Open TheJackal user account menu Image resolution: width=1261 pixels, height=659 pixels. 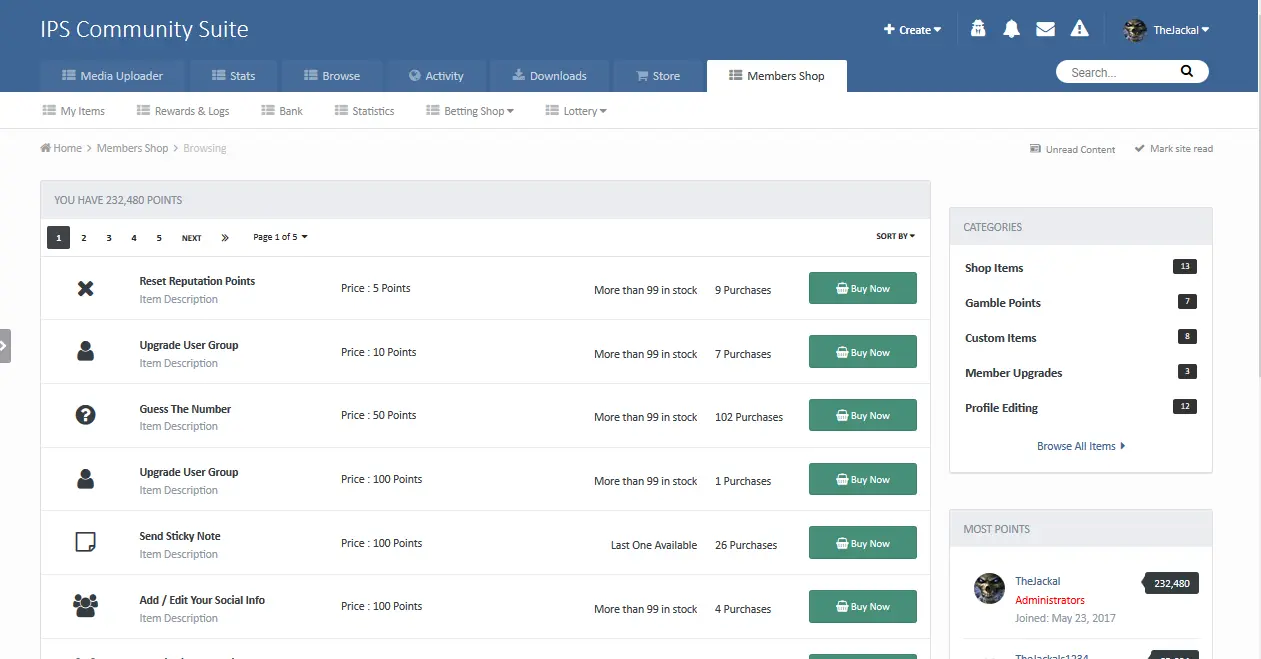(x=1181, y=30)
